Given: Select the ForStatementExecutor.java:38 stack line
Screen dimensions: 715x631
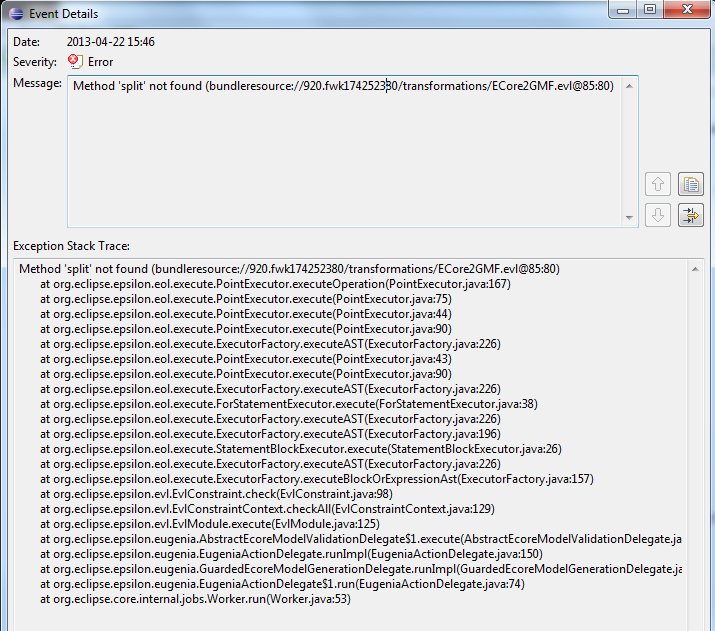Looking at the screenshot, I should [x=289, y=404].
